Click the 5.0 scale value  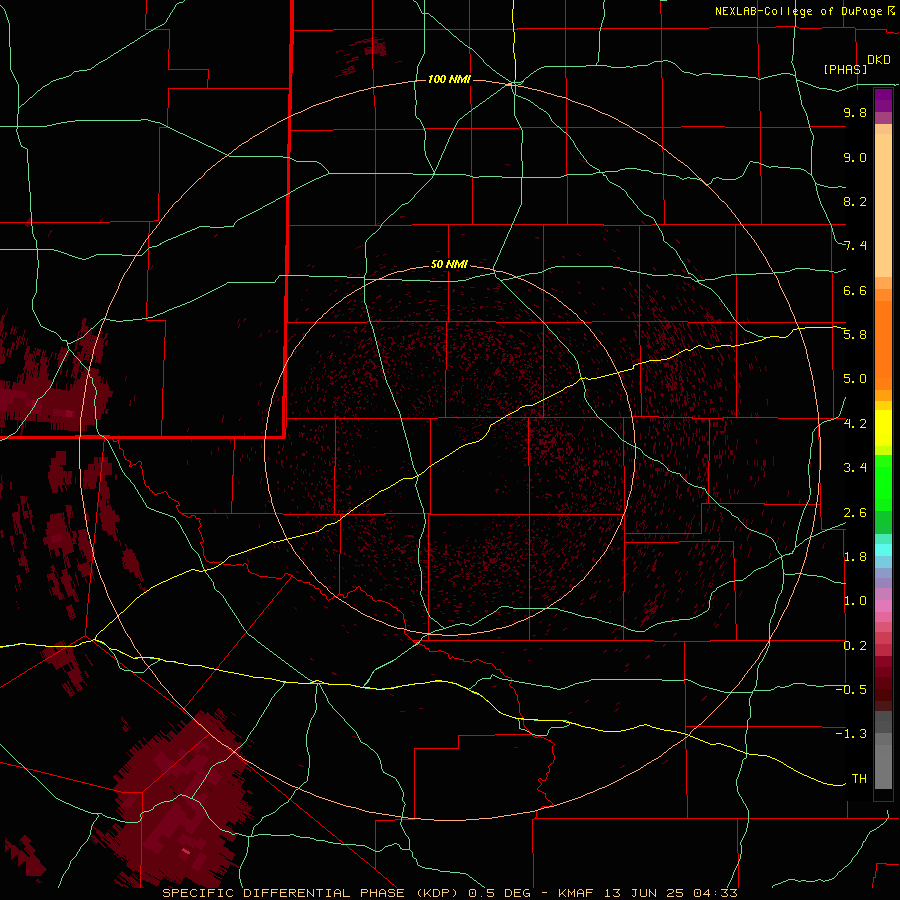tap(855, 379)
